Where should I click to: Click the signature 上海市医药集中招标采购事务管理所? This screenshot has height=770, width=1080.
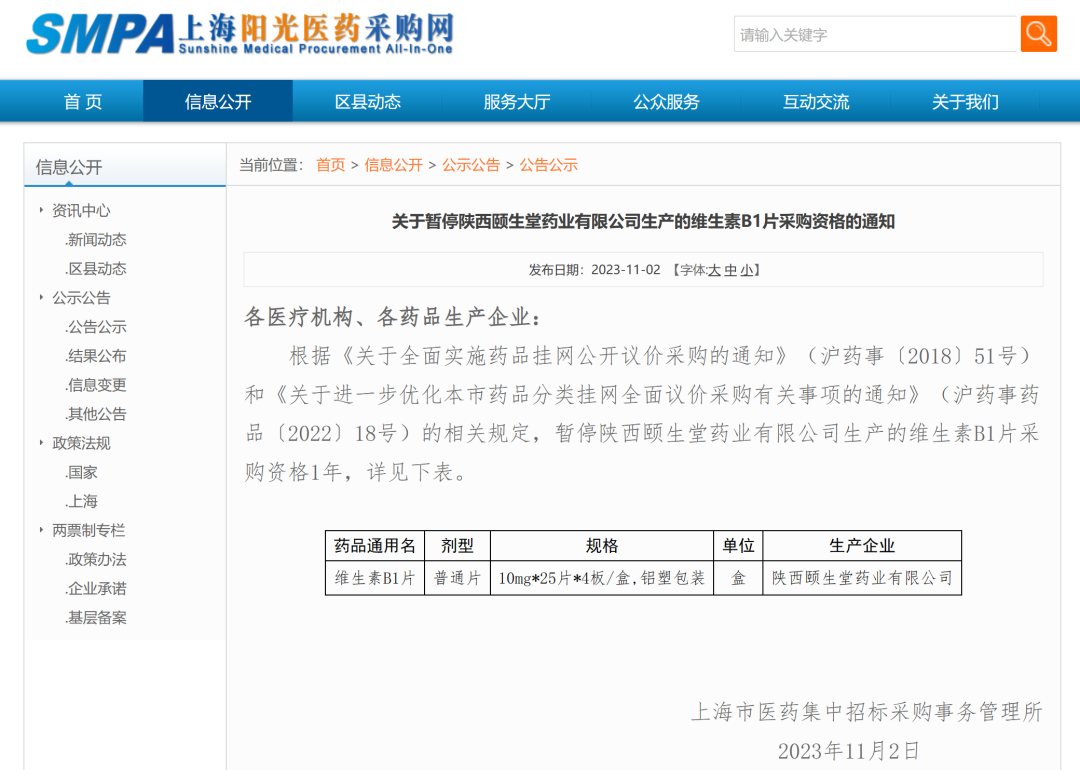pos(867,711)
